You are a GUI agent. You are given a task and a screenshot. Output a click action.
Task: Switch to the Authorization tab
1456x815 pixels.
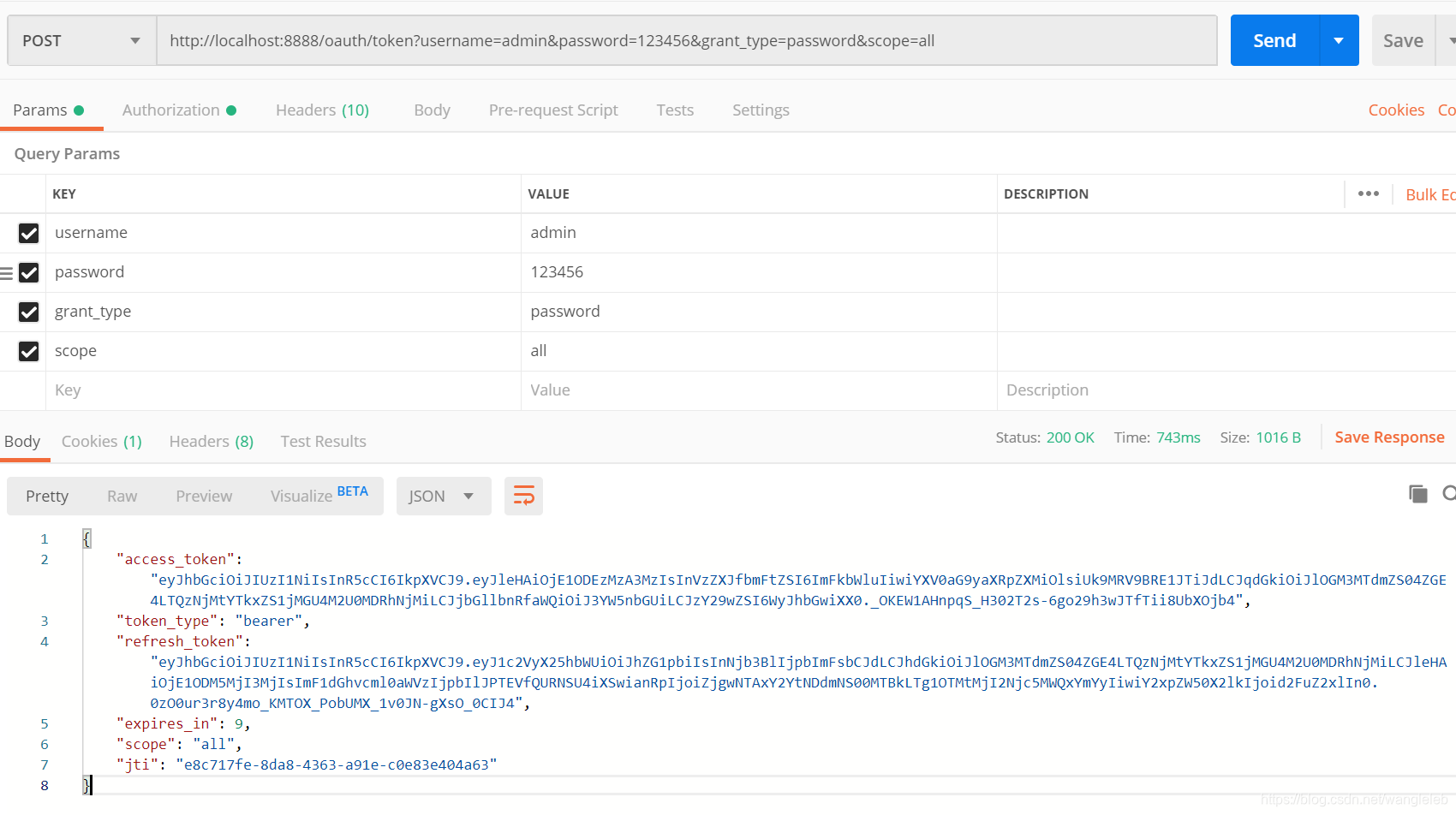tap(179, 110)
